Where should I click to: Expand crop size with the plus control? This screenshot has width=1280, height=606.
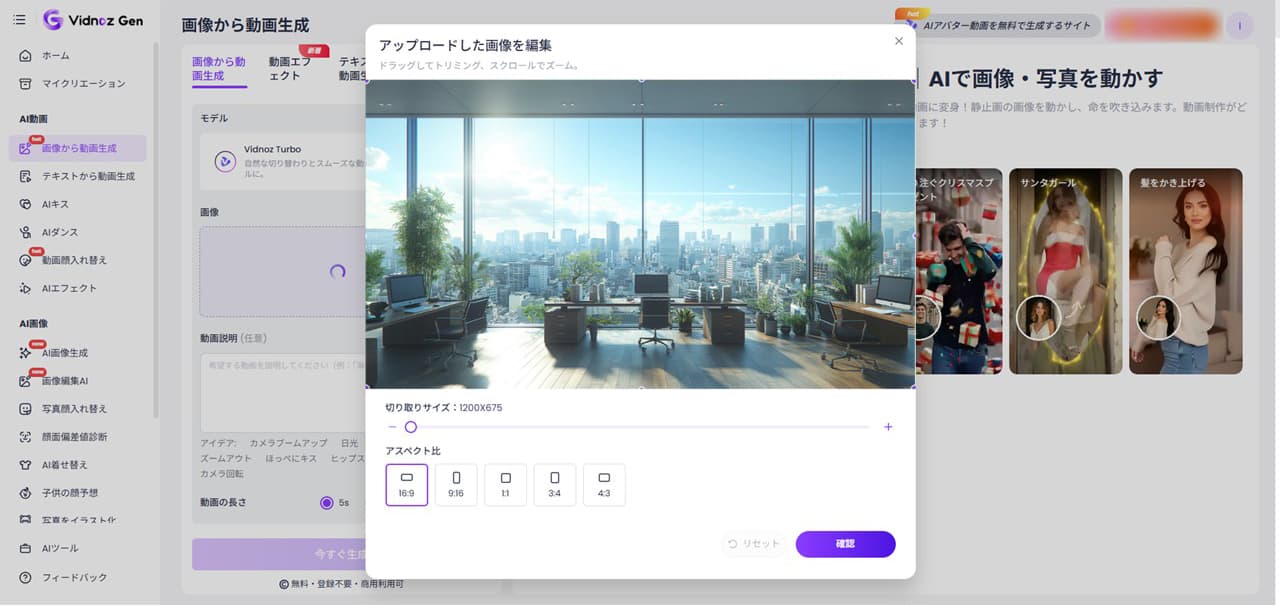888,426
